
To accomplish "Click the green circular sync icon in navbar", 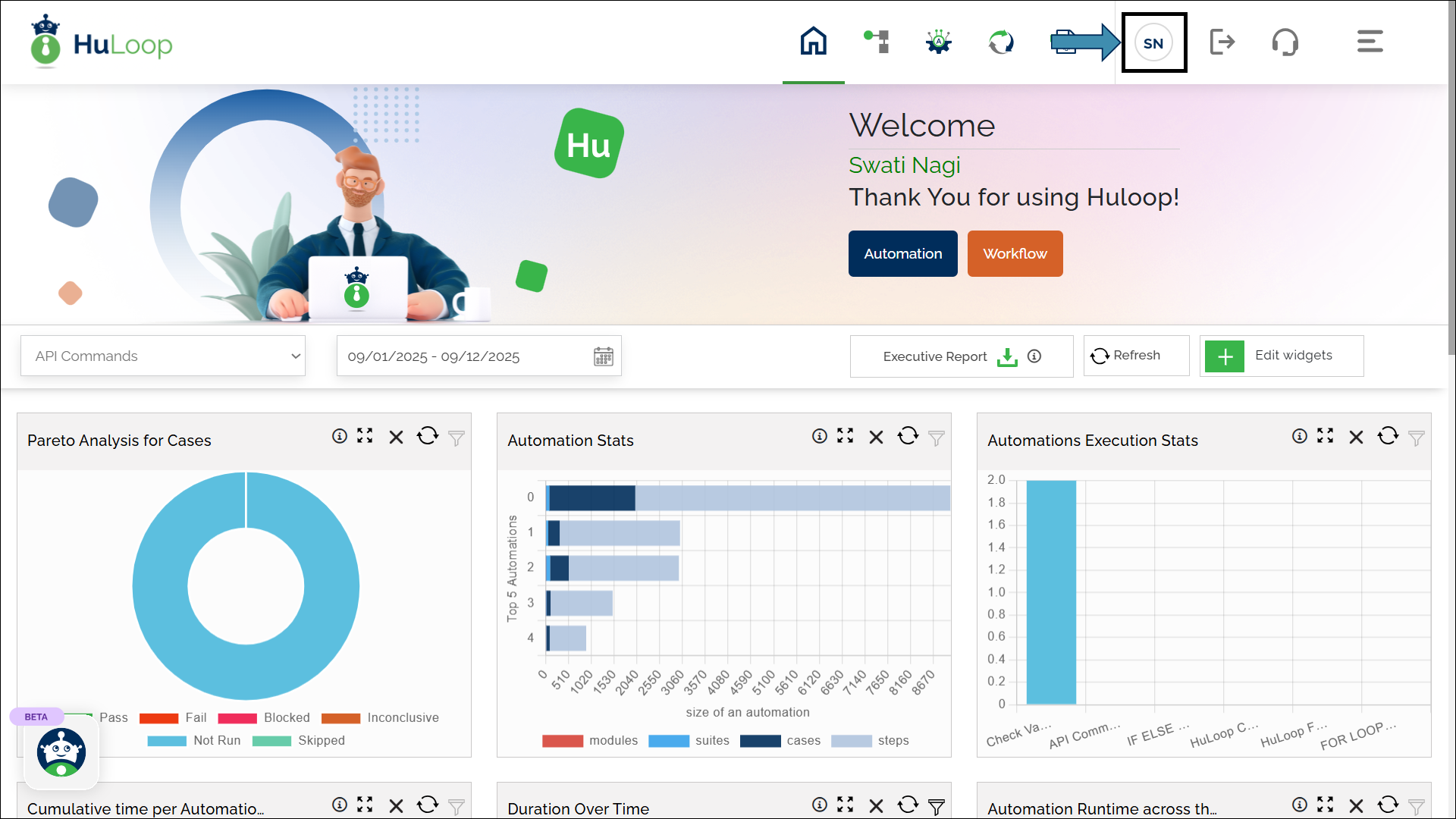I will [1001, 42].
